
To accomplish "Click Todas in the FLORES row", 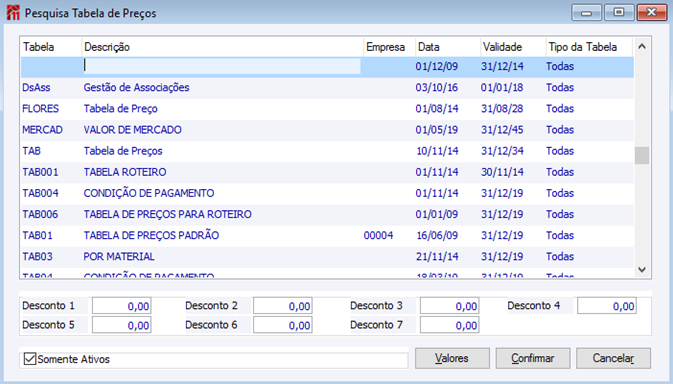I will point(560,109).
